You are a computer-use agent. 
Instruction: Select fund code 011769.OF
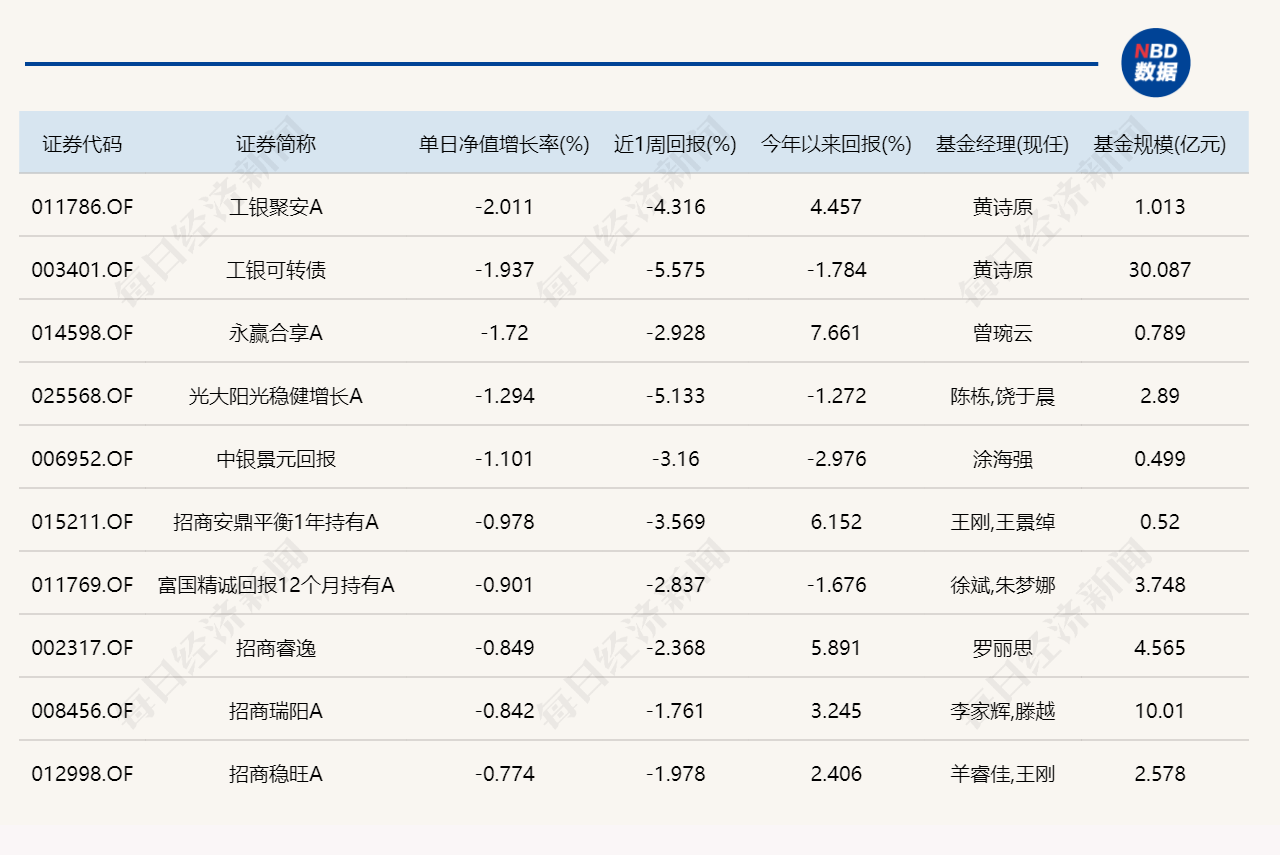click(x=82, y=585)
